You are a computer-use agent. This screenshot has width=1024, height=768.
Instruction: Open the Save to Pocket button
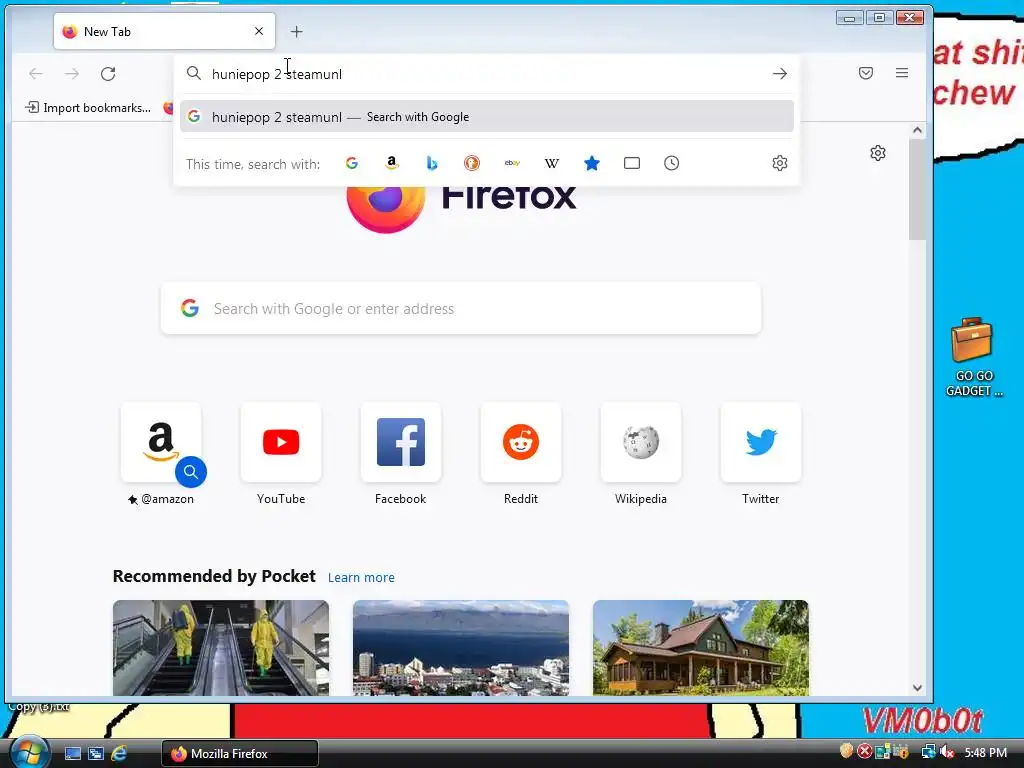point(866,73)
